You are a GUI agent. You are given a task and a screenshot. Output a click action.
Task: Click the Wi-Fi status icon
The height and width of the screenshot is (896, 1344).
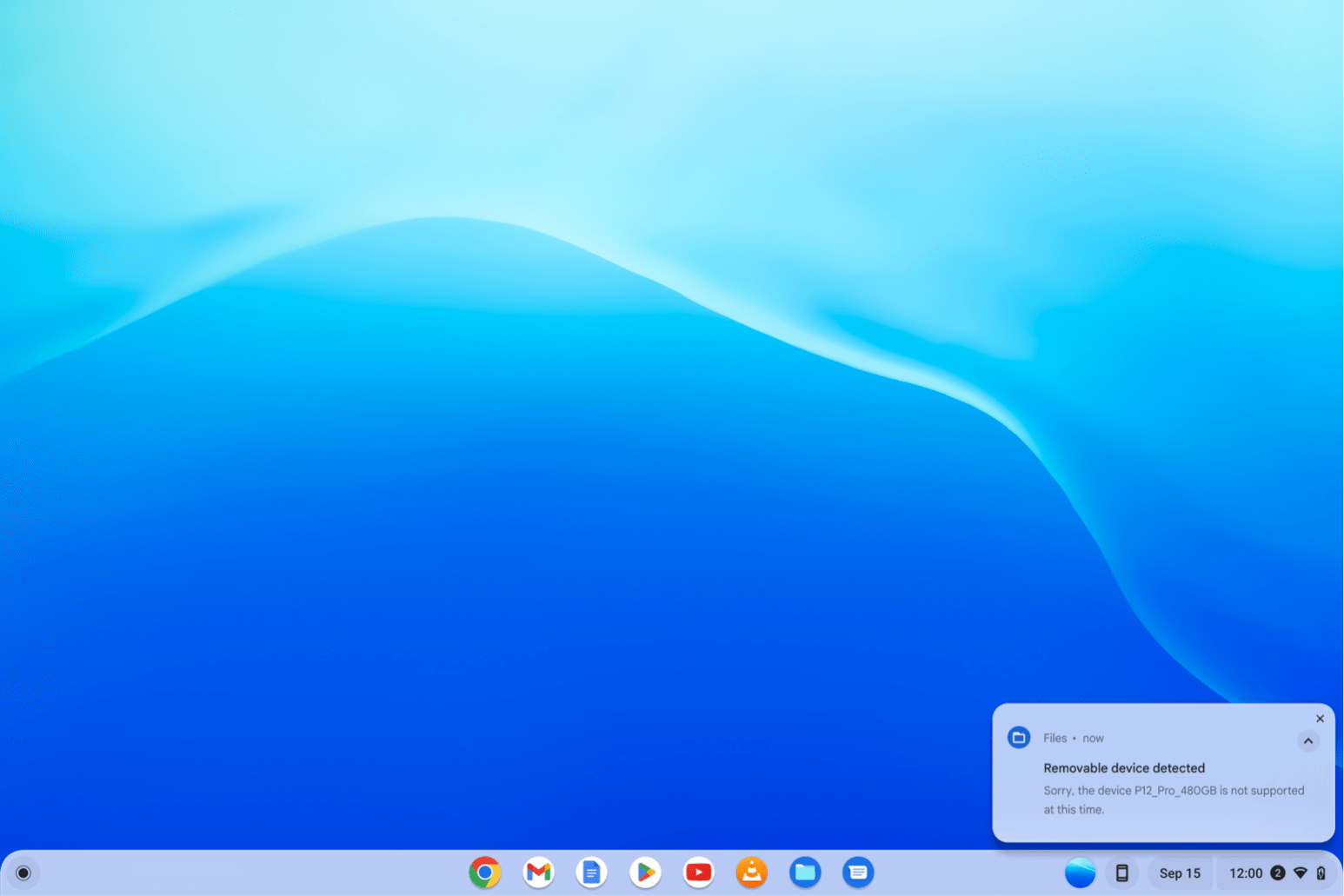pos(1301,873)
